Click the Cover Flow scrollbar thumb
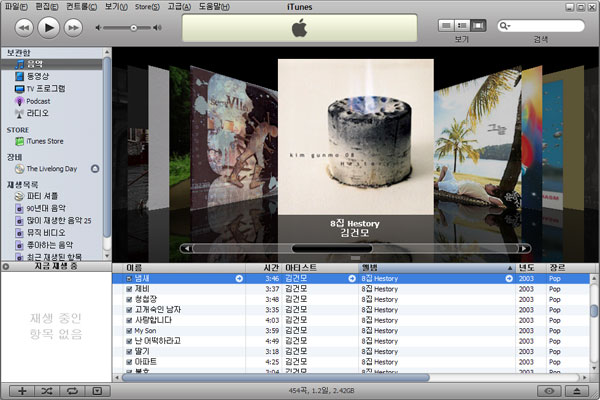Viewport: 600px width, 400px height. click(332, 248)
